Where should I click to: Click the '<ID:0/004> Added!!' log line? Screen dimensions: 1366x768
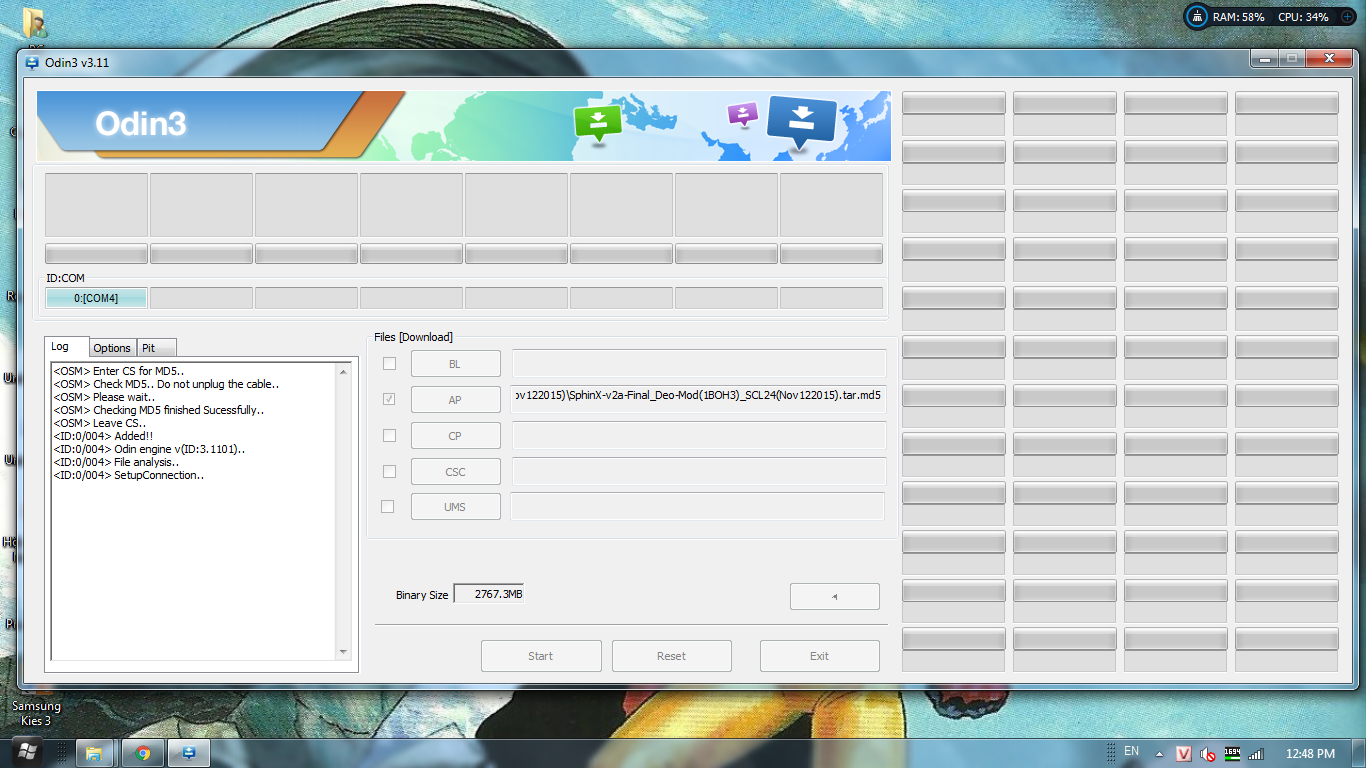104,436
